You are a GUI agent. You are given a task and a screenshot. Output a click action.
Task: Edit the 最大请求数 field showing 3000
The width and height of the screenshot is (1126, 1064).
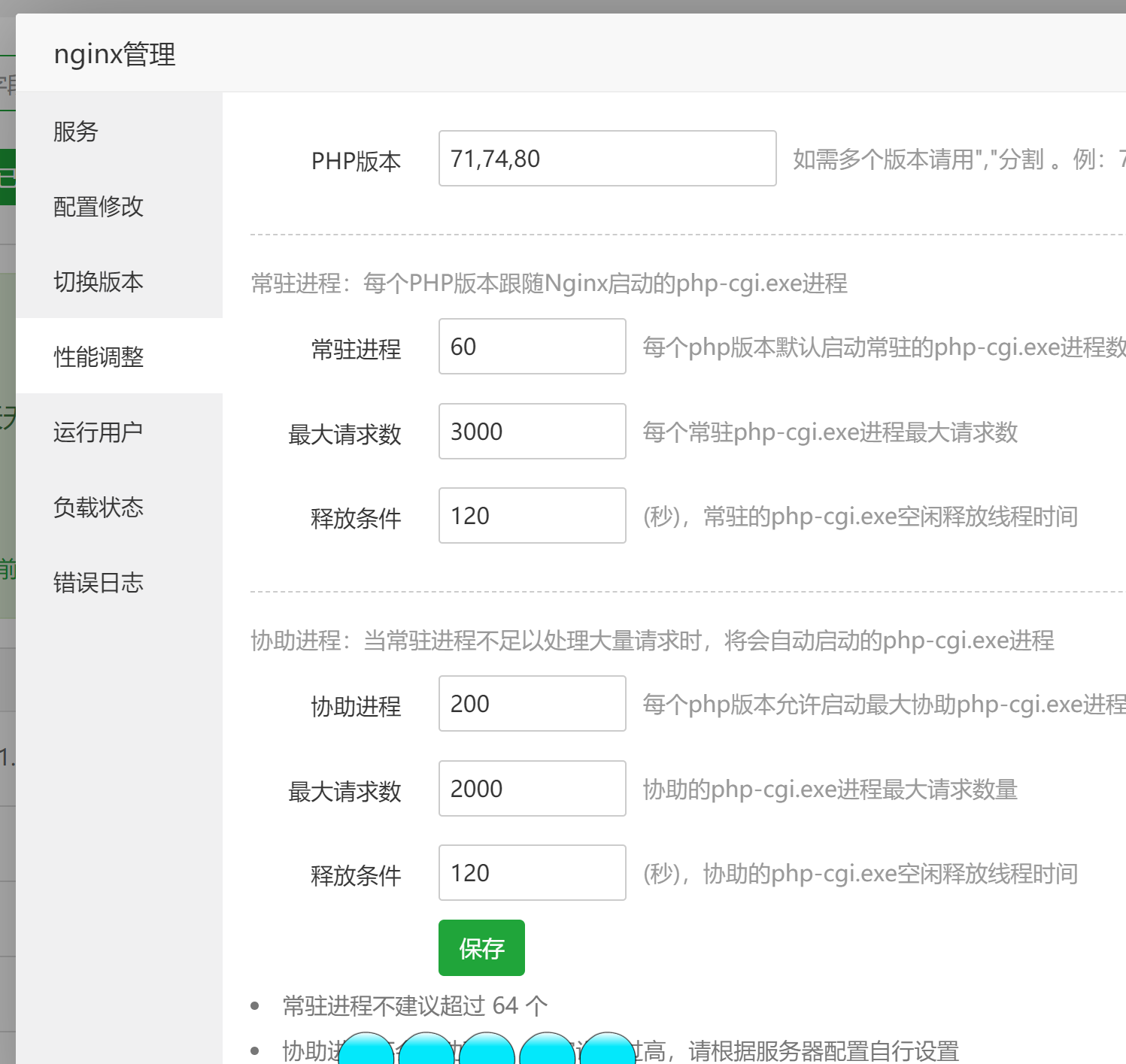[x=533, y=431]
